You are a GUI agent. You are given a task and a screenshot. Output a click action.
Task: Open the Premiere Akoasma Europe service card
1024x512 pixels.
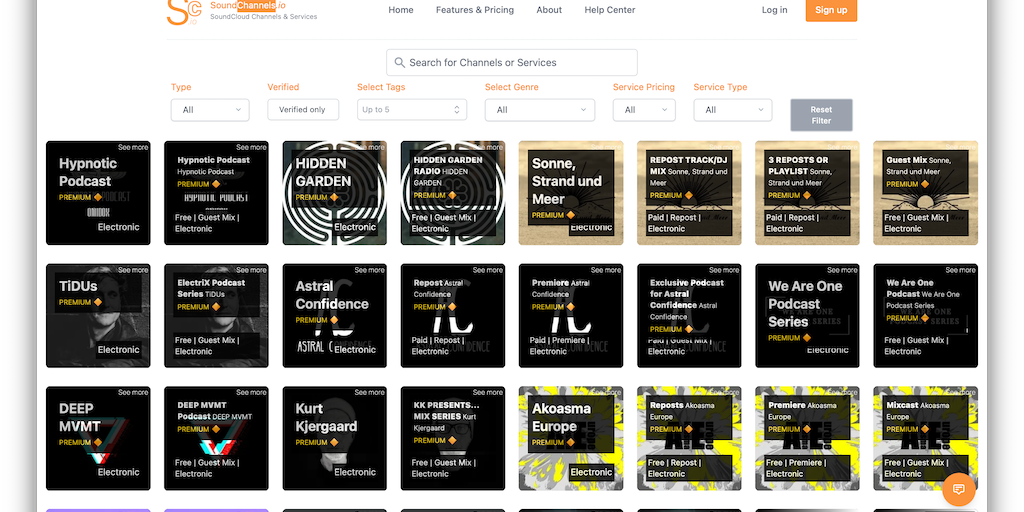click(x=807, y=438)
